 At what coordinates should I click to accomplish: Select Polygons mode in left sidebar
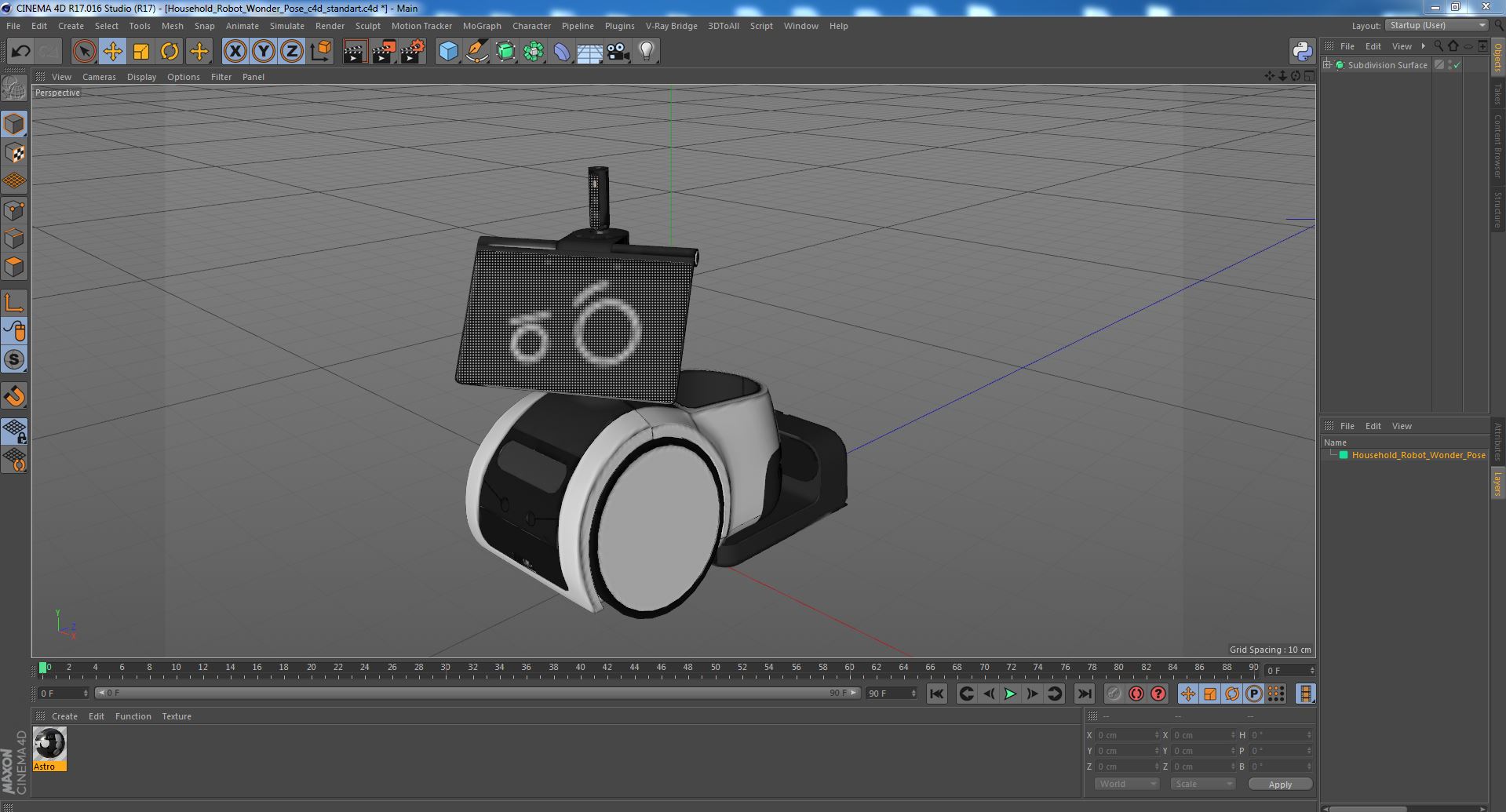(x=14, y=267)
